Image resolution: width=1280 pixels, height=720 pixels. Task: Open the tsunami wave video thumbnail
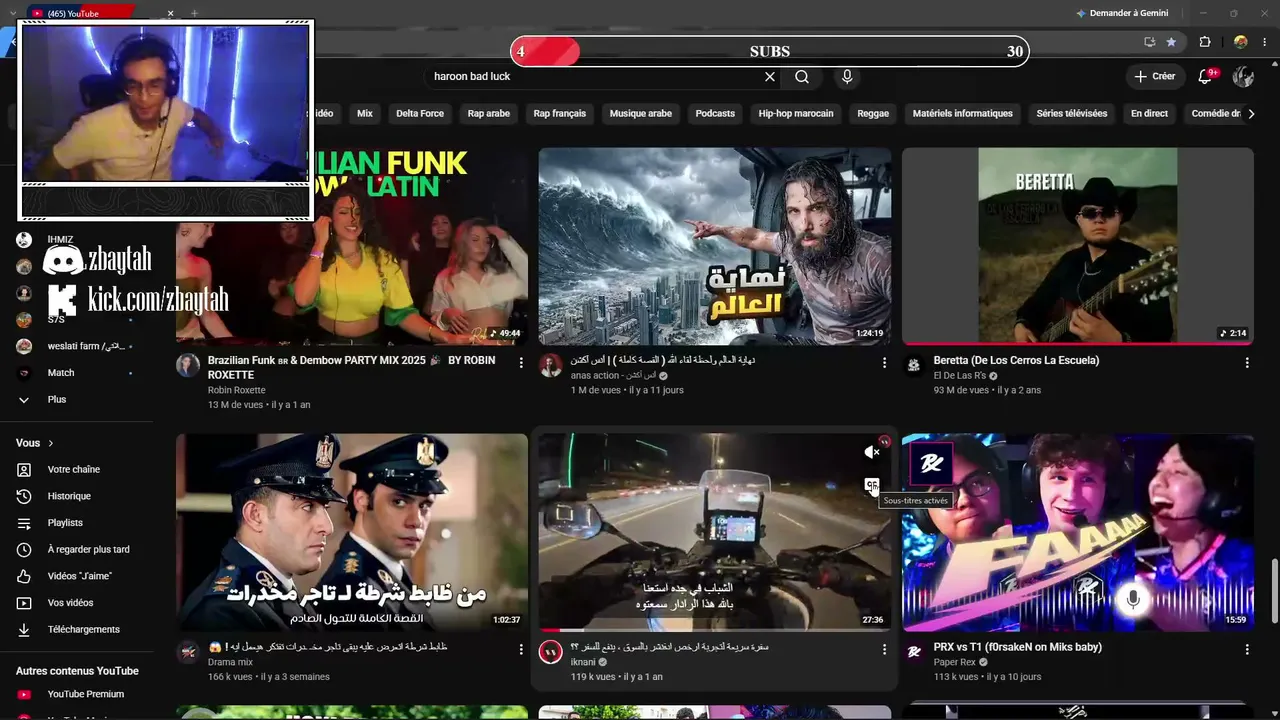click(714, 246)
